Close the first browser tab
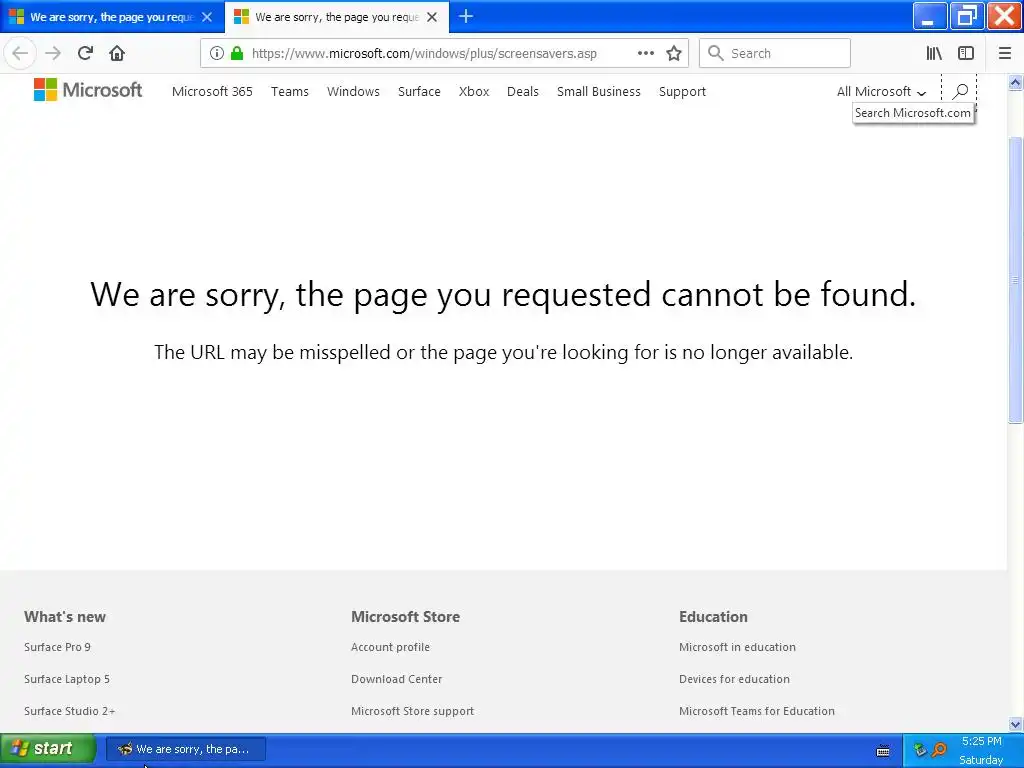The height and width of the screenshot is (768, 1024). point(207,17)
